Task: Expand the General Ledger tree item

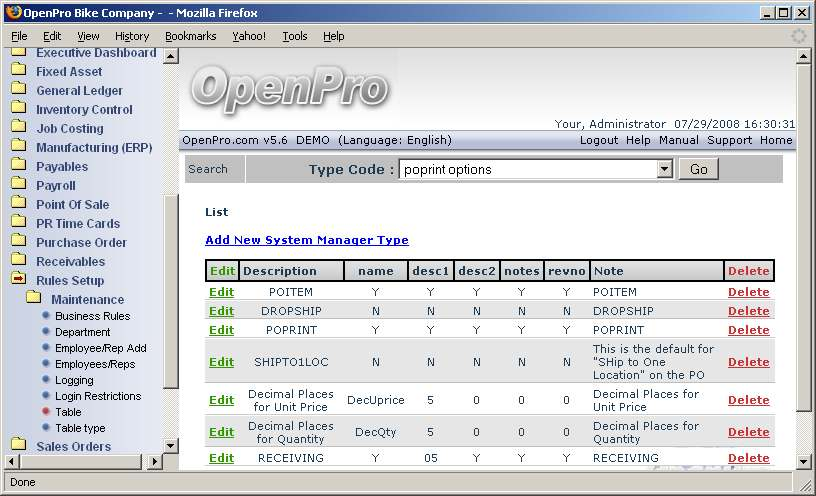Action: pos(79,90)
